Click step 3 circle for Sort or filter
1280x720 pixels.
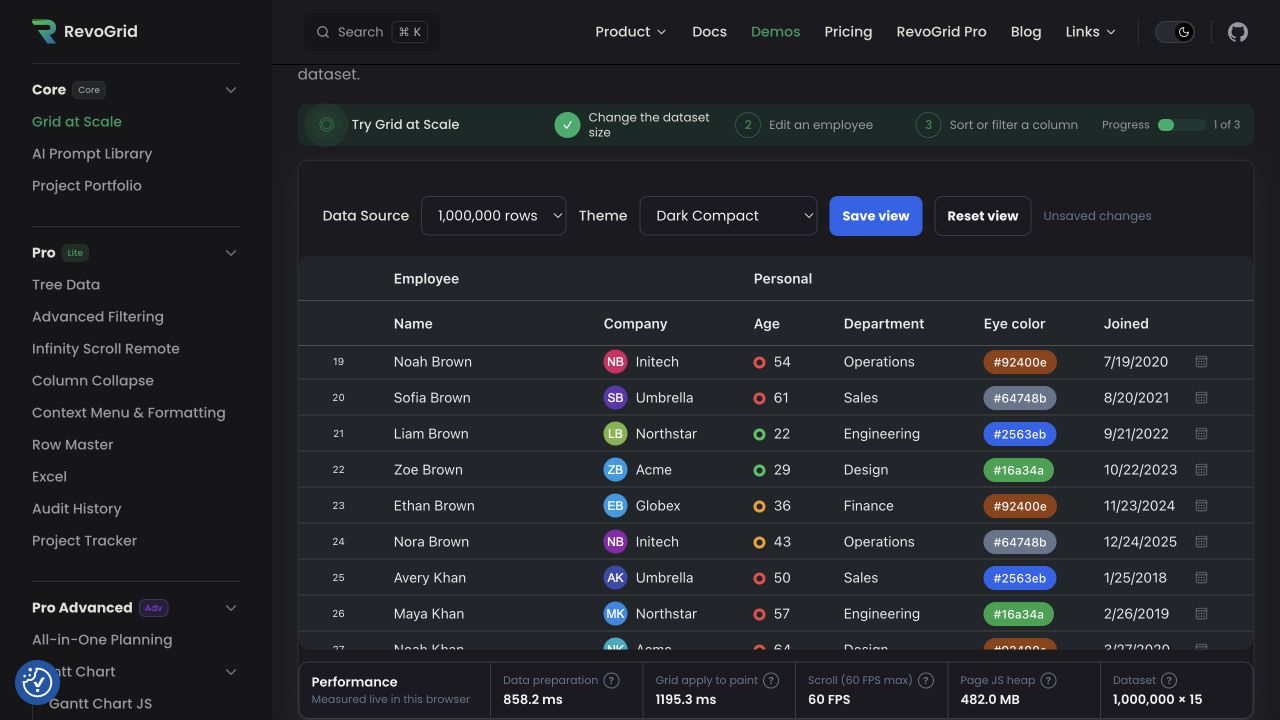click(928, 125)
